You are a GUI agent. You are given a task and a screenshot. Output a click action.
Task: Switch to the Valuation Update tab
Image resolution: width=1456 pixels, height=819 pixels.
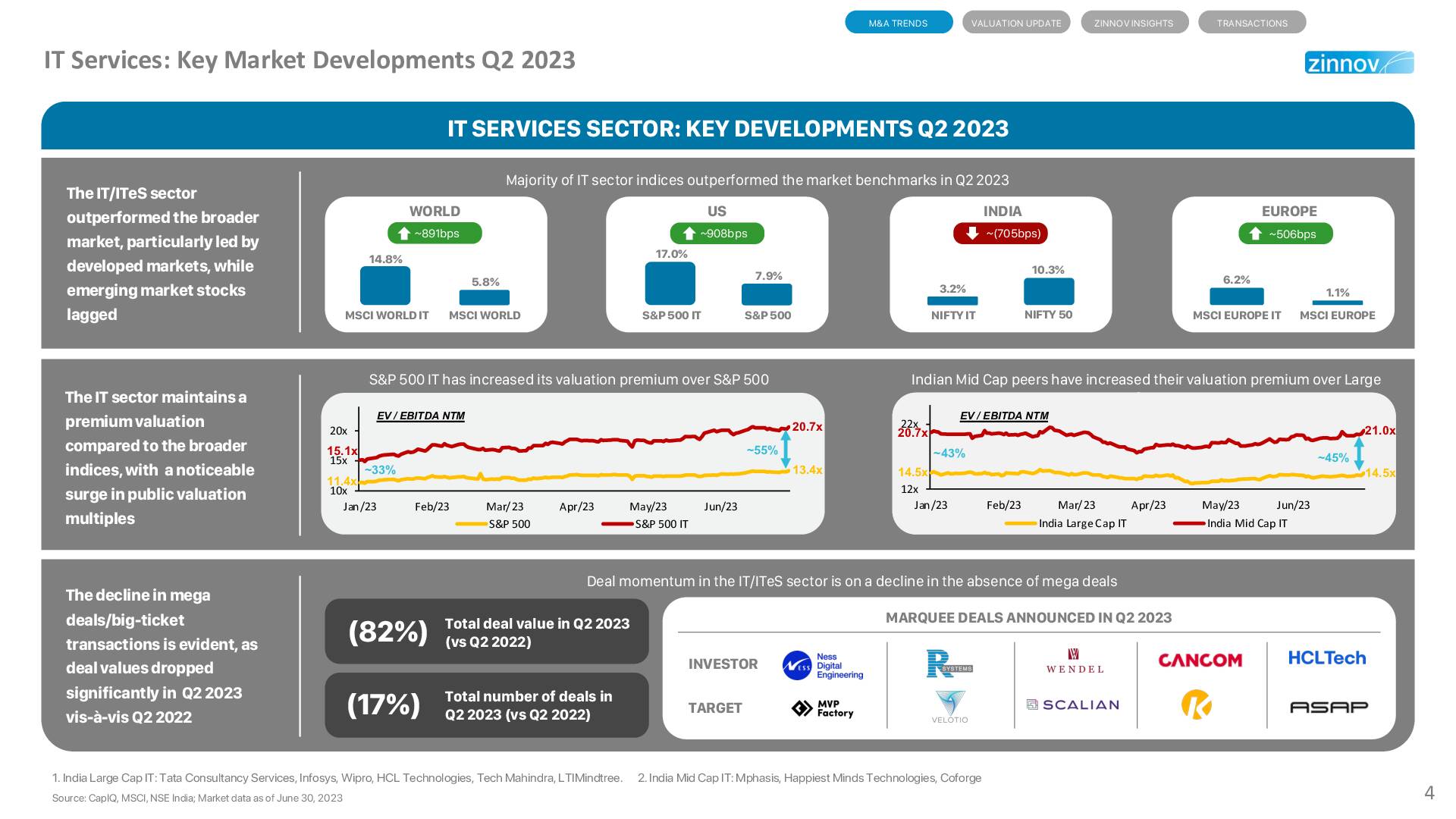(1016, 23)
